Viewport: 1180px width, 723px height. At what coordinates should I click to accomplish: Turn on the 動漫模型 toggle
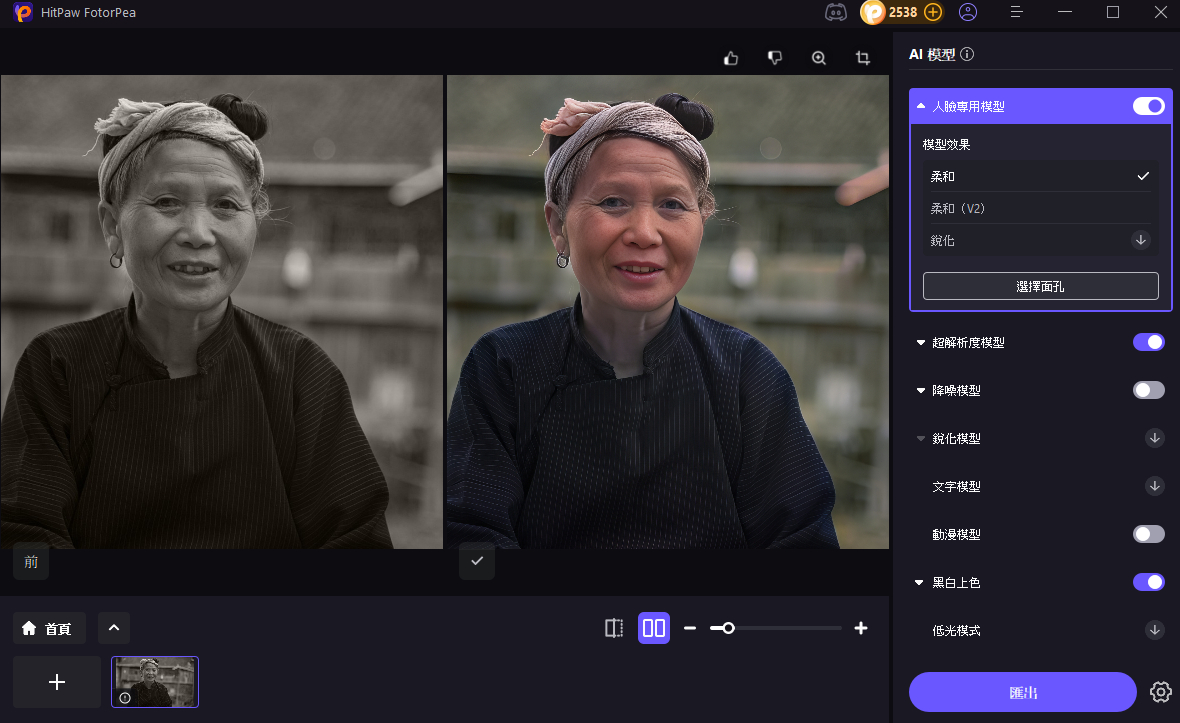click(x=1148, y=534)
